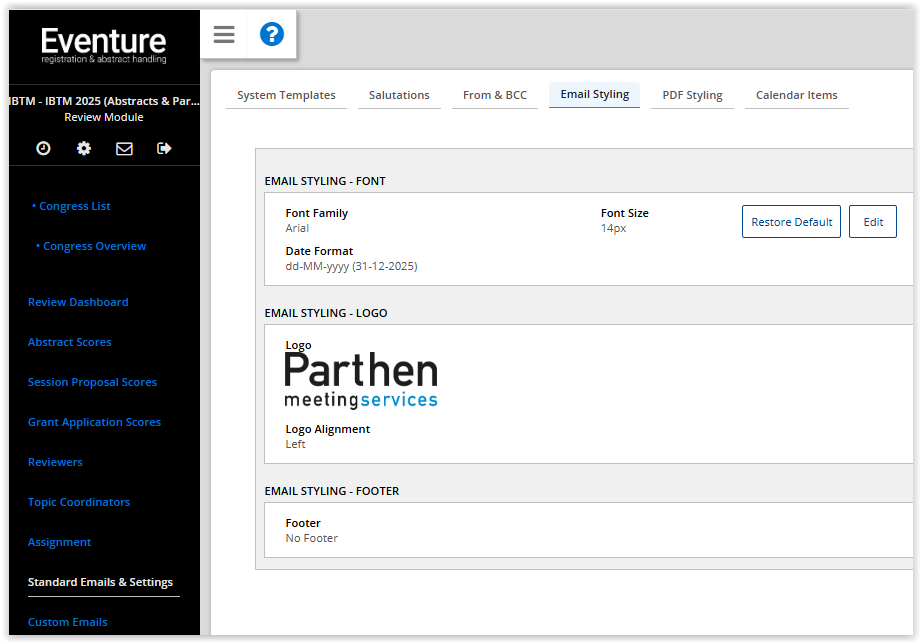Image resolution: width=921 pixels, height=643 pixels.
Task: Click the Parthen meeting services logo image
Action: [x=361, y=380]
